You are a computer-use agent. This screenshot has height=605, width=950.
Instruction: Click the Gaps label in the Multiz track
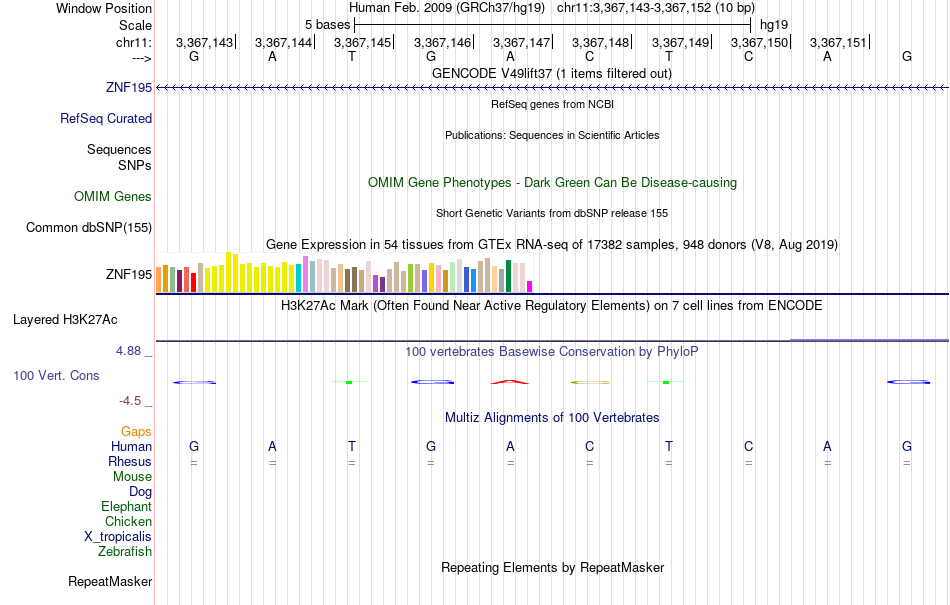point(136,431)
